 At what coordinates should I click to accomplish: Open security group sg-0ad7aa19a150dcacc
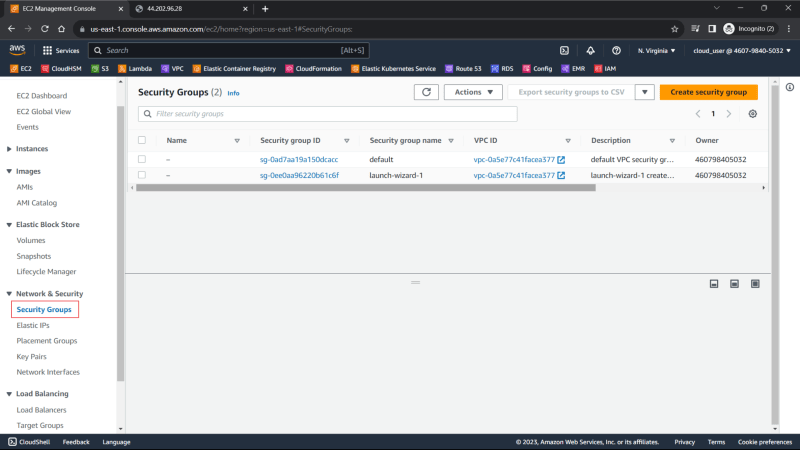[299, 160]
